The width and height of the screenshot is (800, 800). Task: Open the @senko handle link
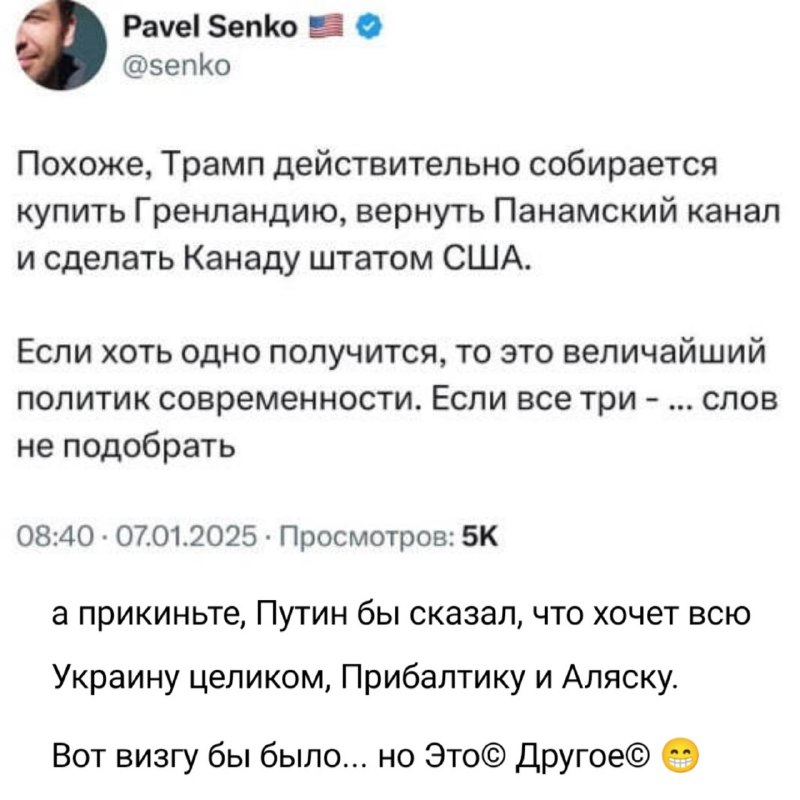coord(177,65)
